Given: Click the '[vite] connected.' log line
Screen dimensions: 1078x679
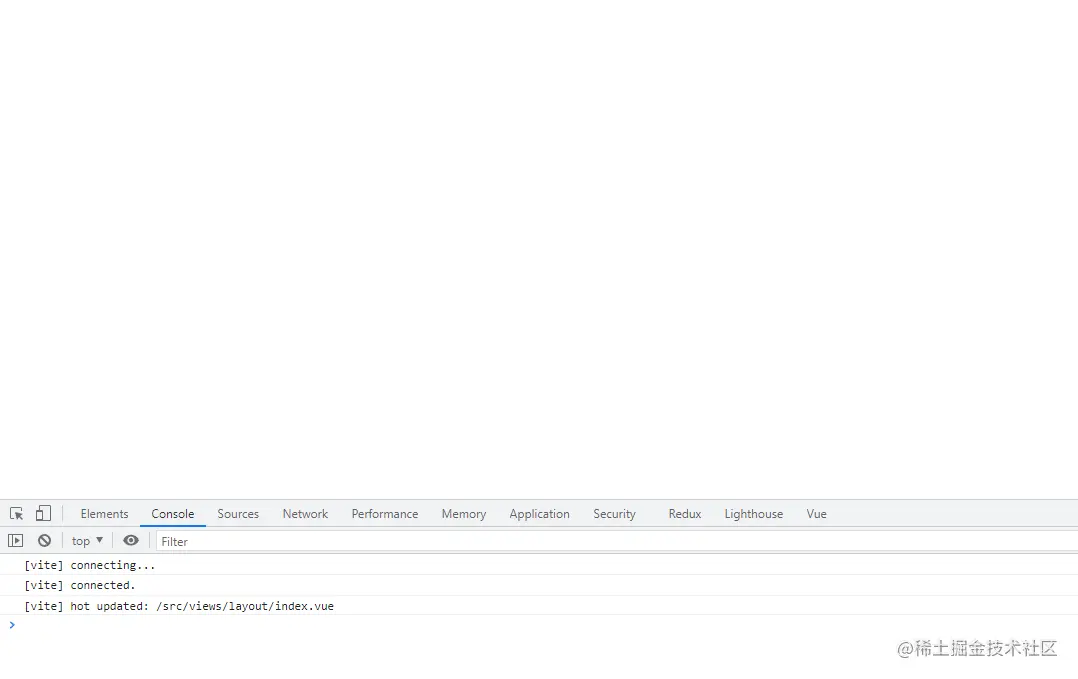Looking at the screenshot, I should (x=102, y=585).
